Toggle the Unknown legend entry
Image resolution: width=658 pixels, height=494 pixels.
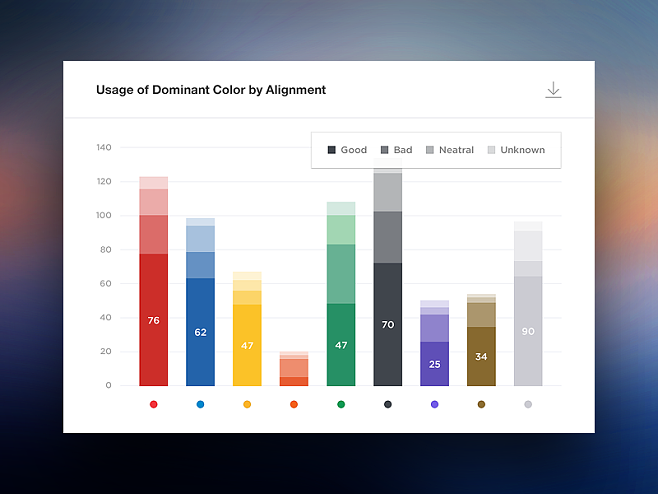click(x=516, y=150)
